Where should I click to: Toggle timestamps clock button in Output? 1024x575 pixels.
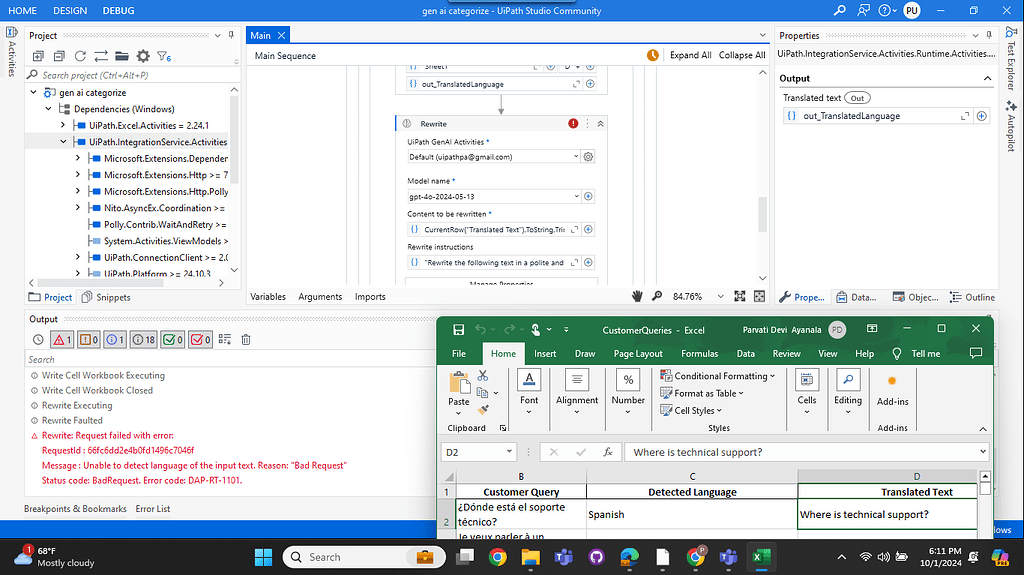(38, 340)
